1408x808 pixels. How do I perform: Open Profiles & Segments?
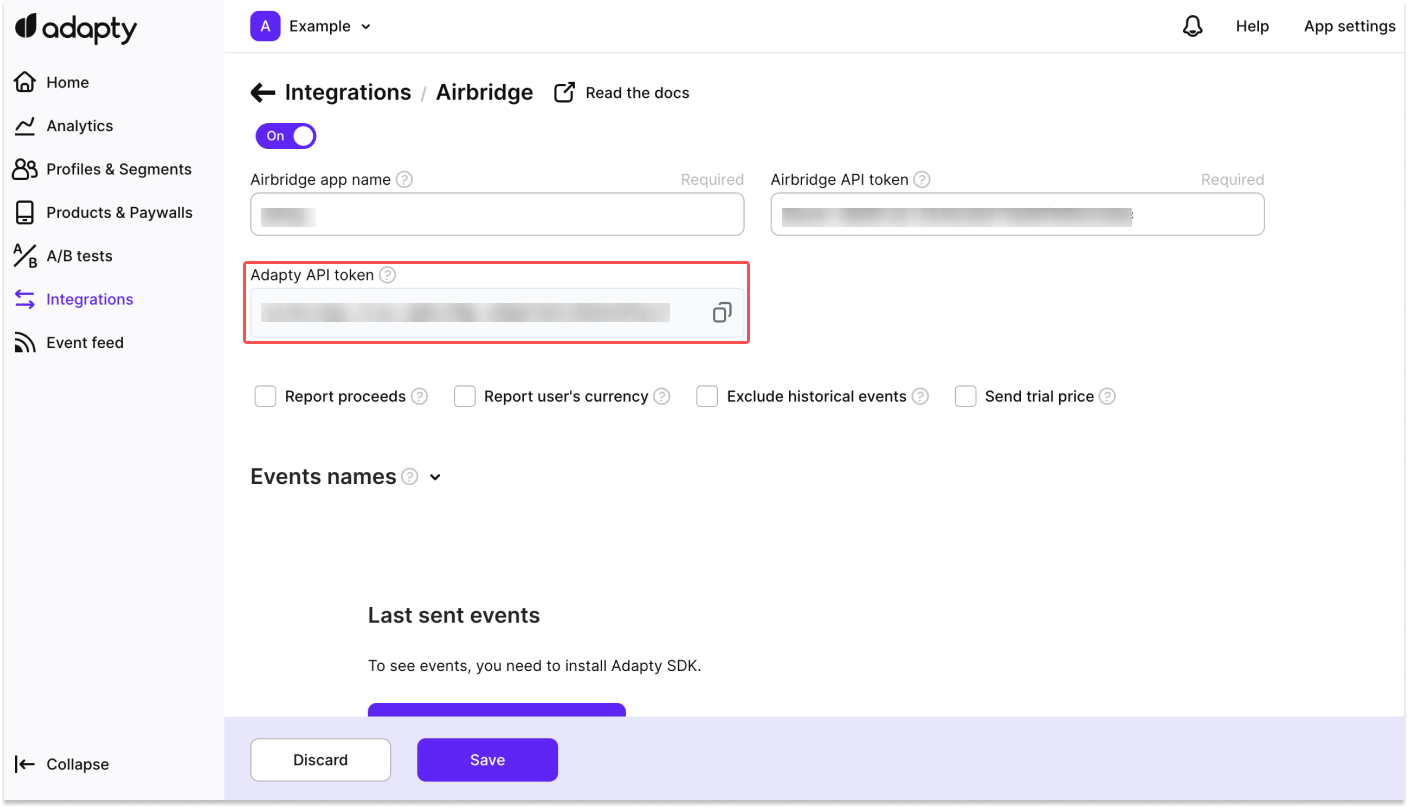[102, 169]
